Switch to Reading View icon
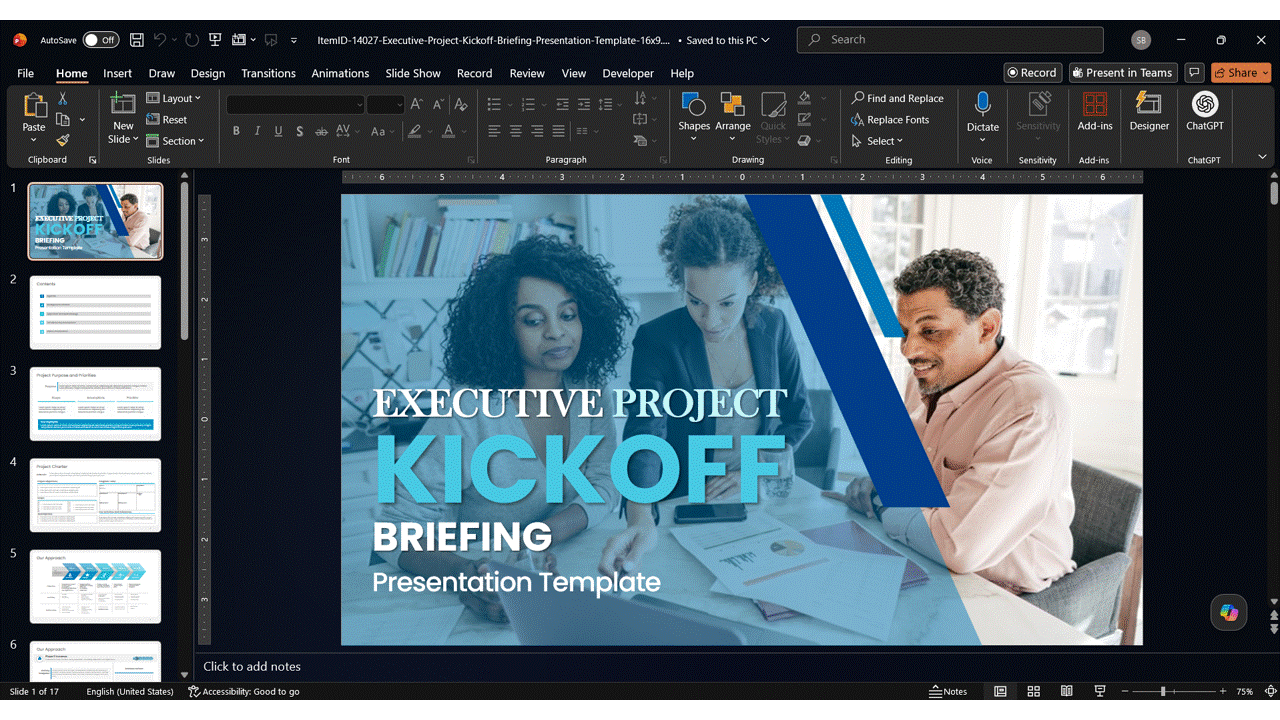1280x720 pixels. pyautogui.click(x=1067, y=691)
